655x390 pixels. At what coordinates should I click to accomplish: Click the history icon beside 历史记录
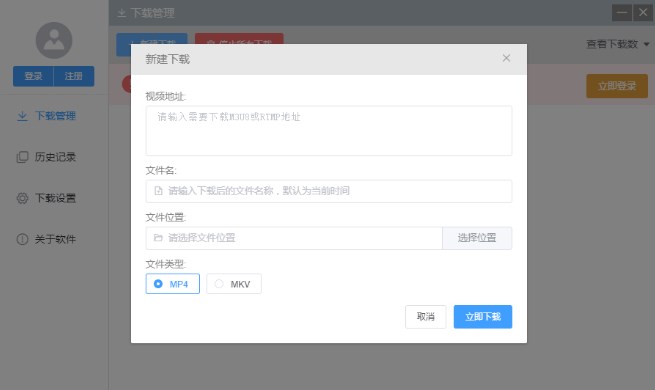(22, 157)
